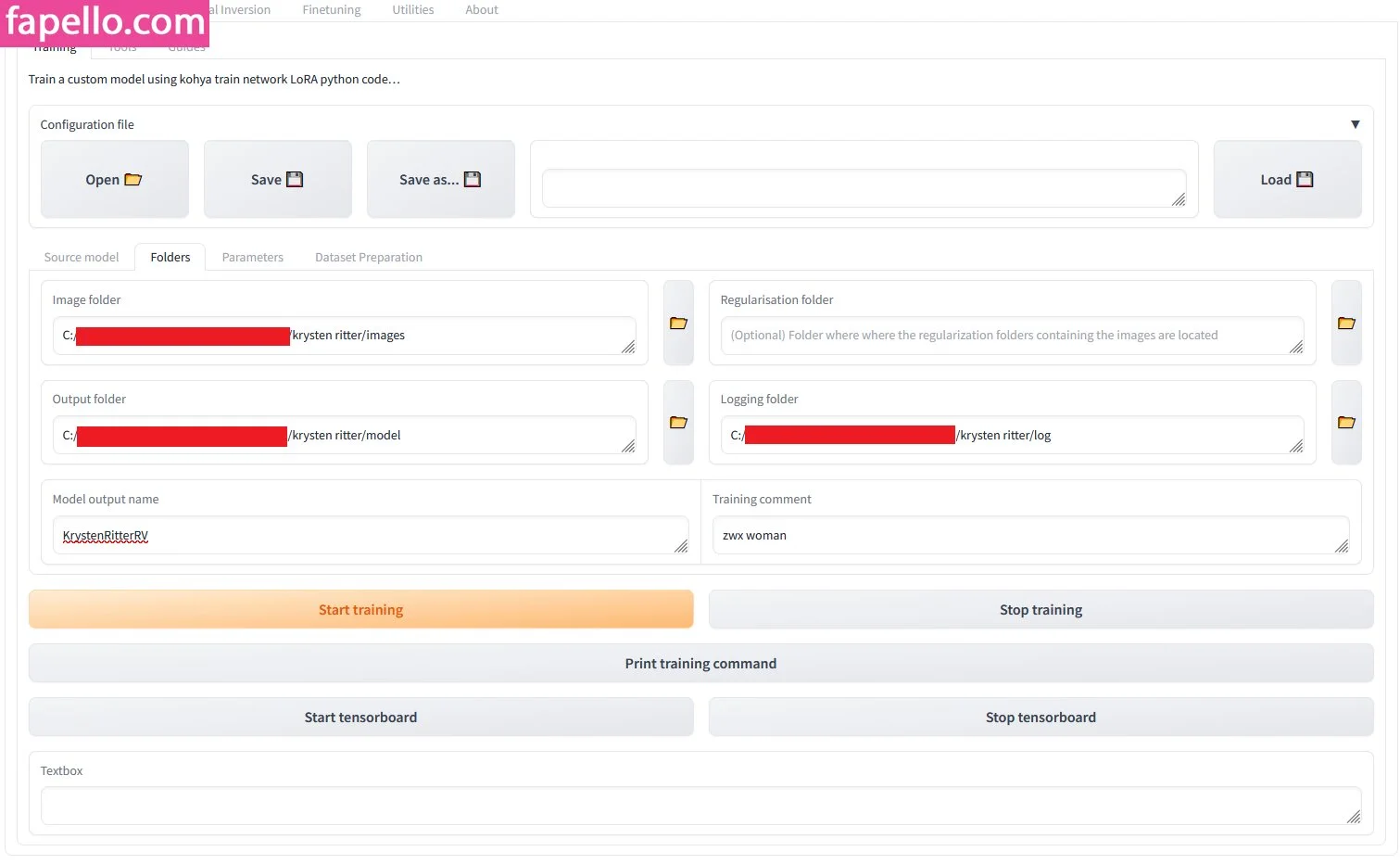Switch to the Source model tab
The image size is (1400, 864).
pos(82,258)
